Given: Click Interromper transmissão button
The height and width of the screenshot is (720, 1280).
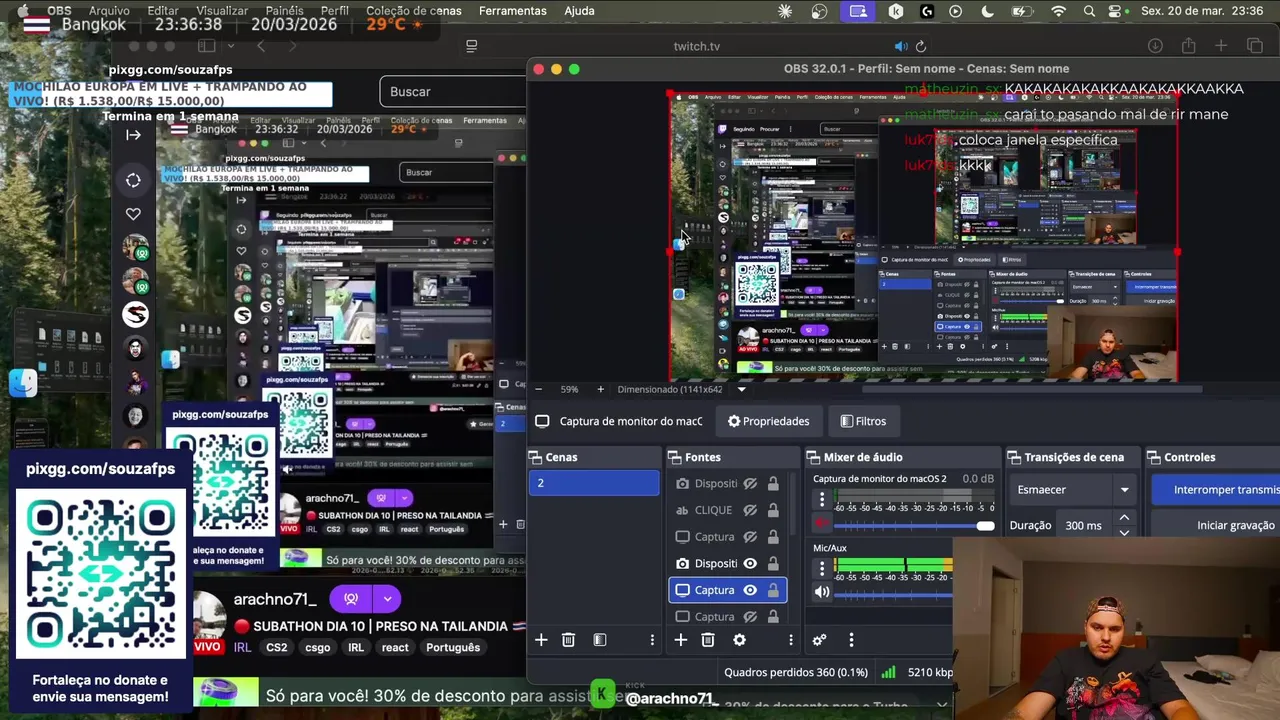Looking at the screenshot, I should (1214, 490).
